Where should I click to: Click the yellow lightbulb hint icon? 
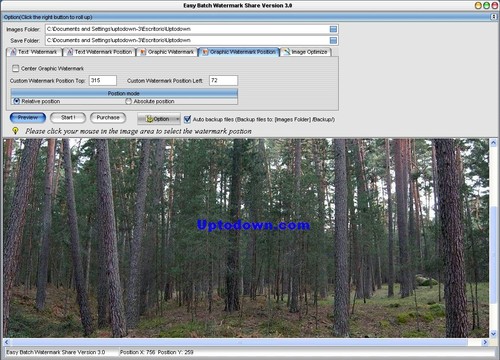(15, 131)
